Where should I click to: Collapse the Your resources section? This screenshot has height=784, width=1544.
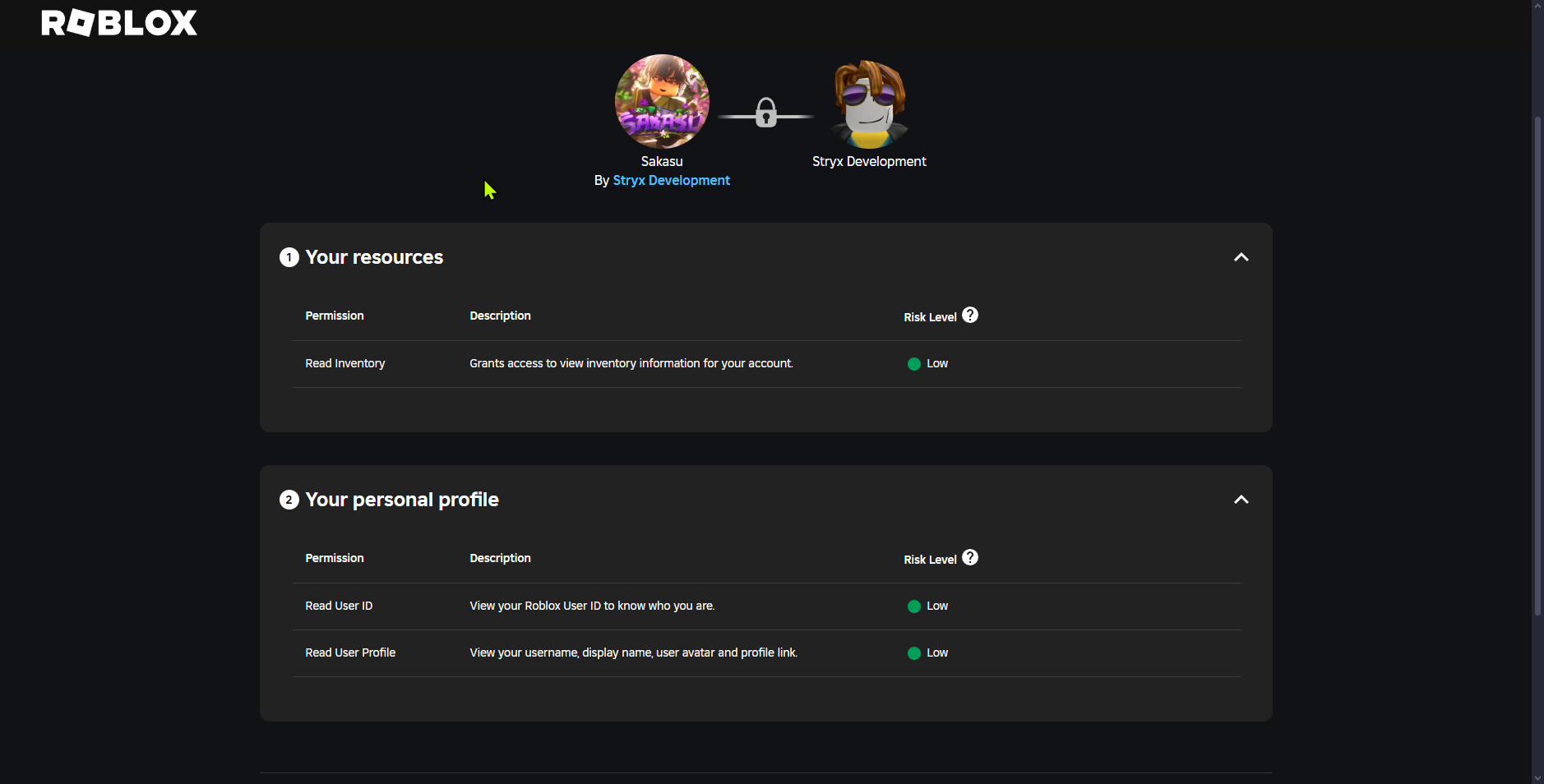click(x=1241, y=257)
